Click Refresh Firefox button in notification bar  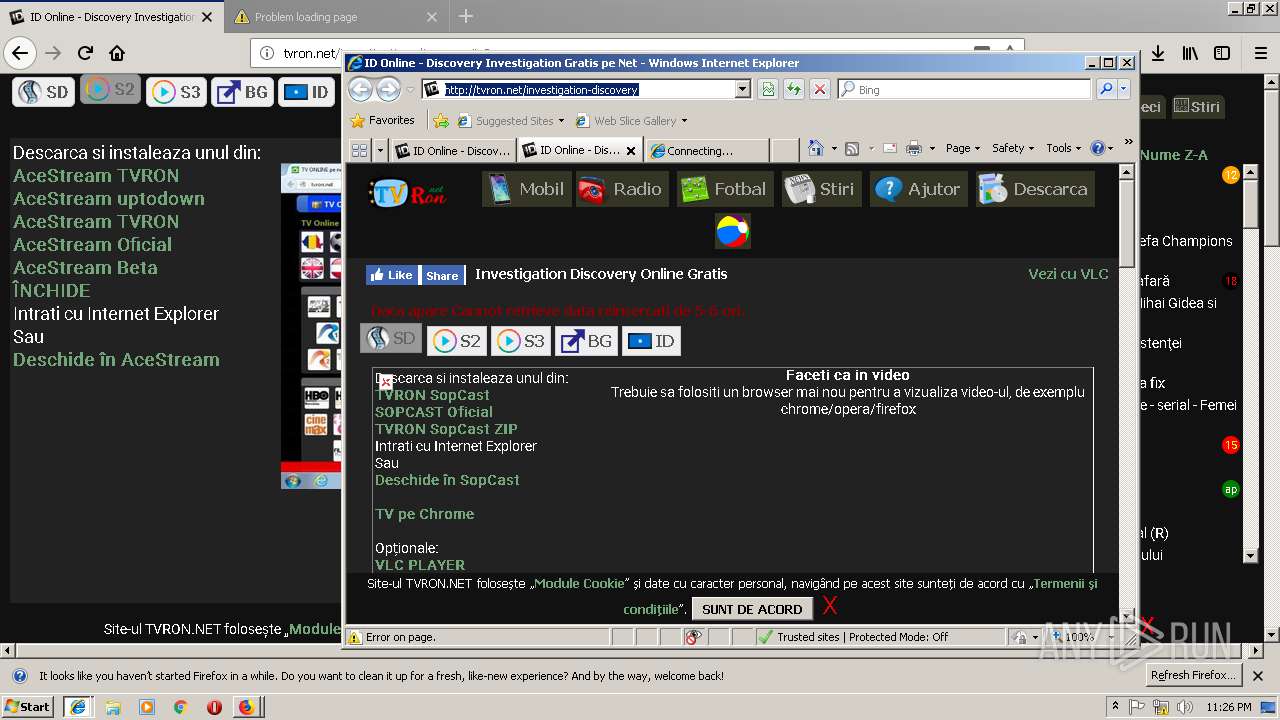[1195, 675]
